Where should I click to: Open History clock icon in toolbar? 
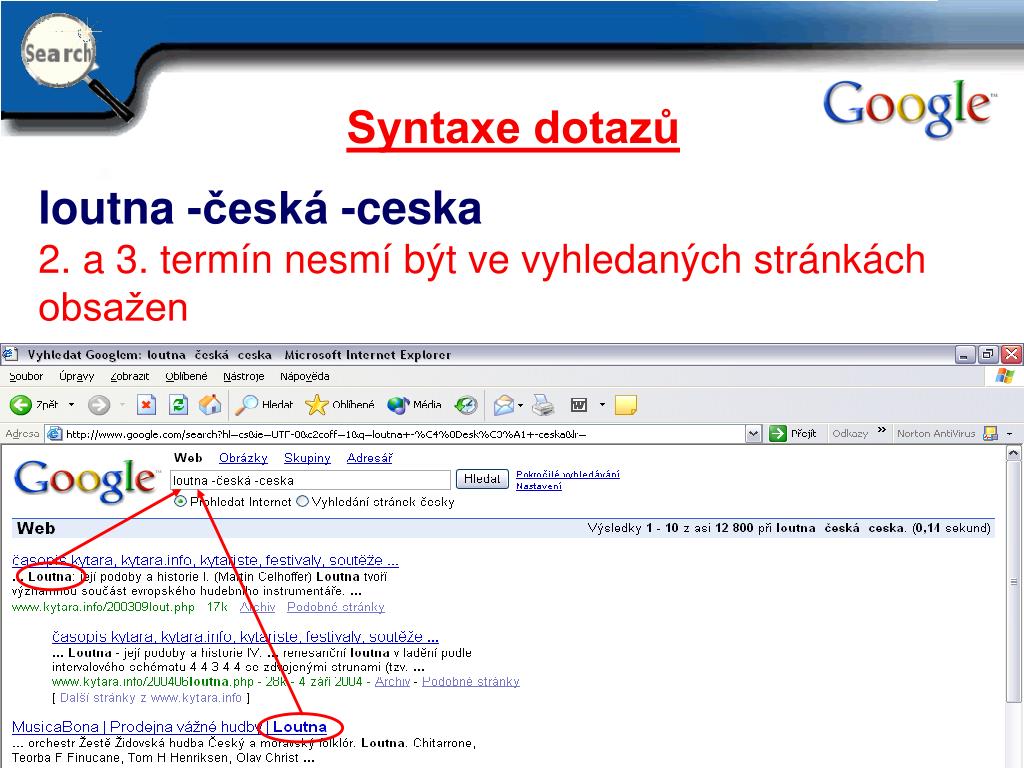click(466, 405)
